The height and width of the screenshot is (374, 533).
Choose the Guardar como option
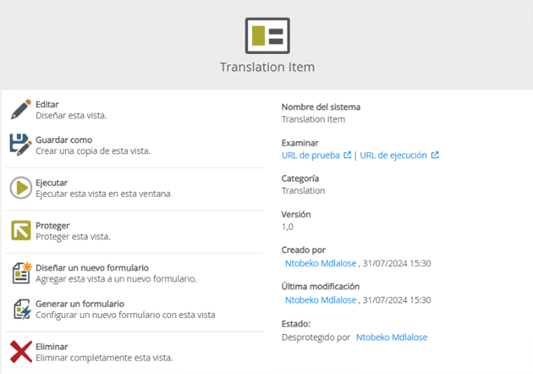point(64,140)
